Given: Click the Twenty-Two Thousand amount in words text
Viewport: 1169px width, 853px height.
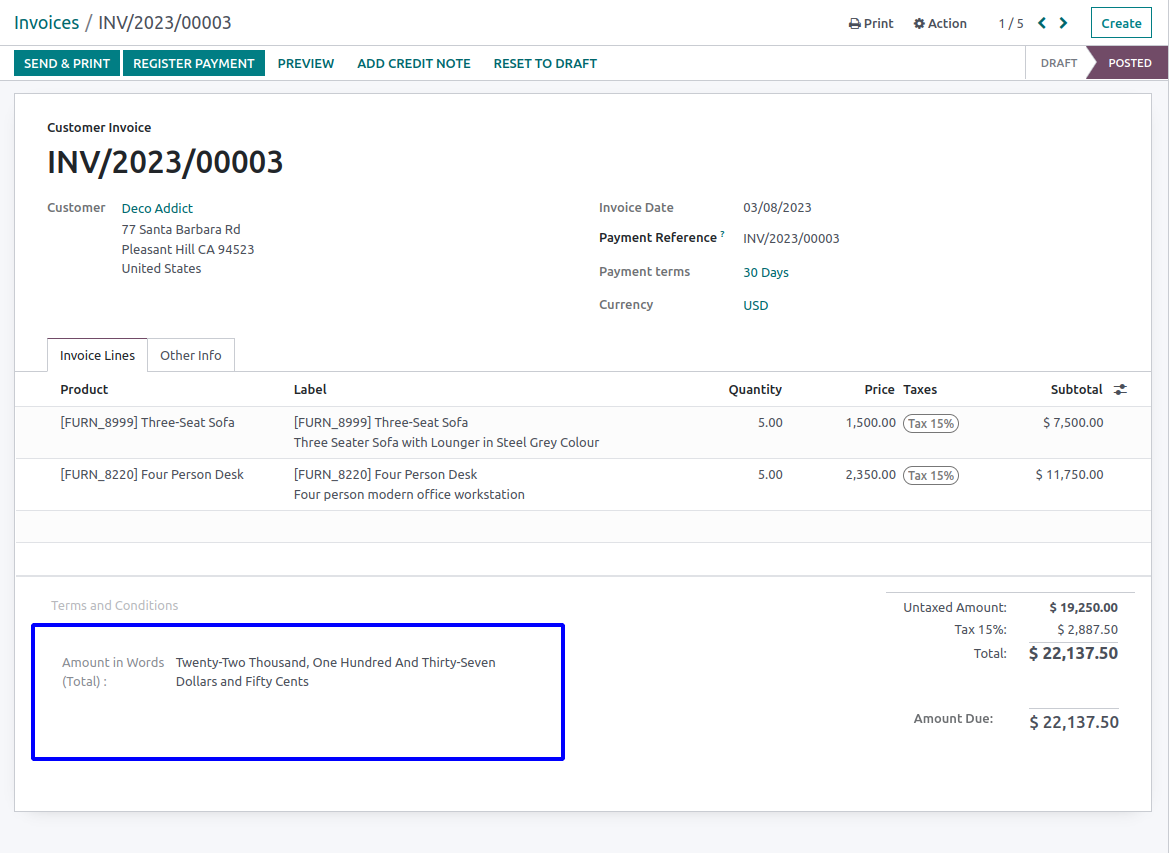Looking at the screenshot, I should click(335, 672).
